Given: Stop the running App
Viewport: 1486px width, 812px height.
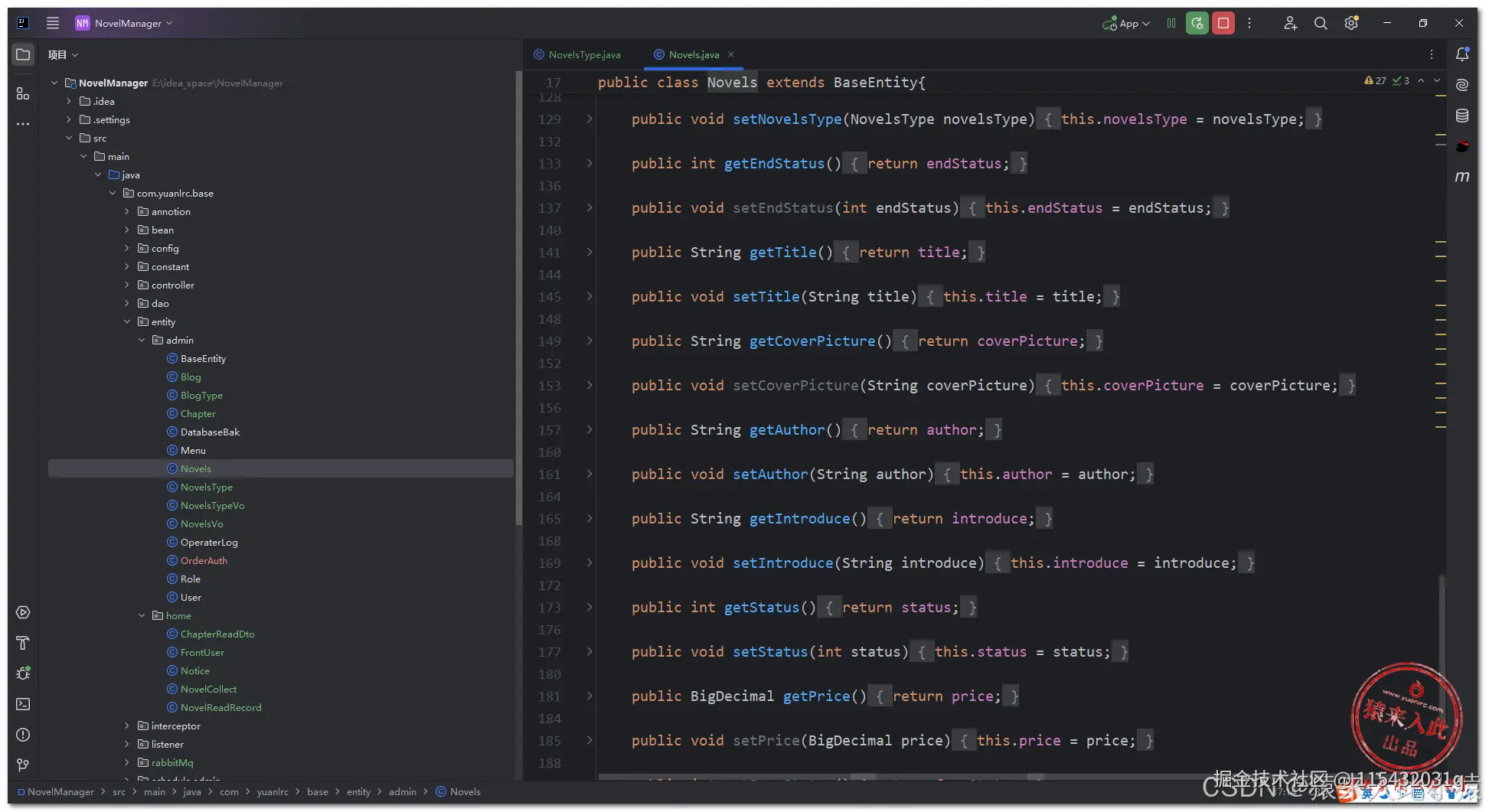Looking at the screenshot, I should (1223, 23).
